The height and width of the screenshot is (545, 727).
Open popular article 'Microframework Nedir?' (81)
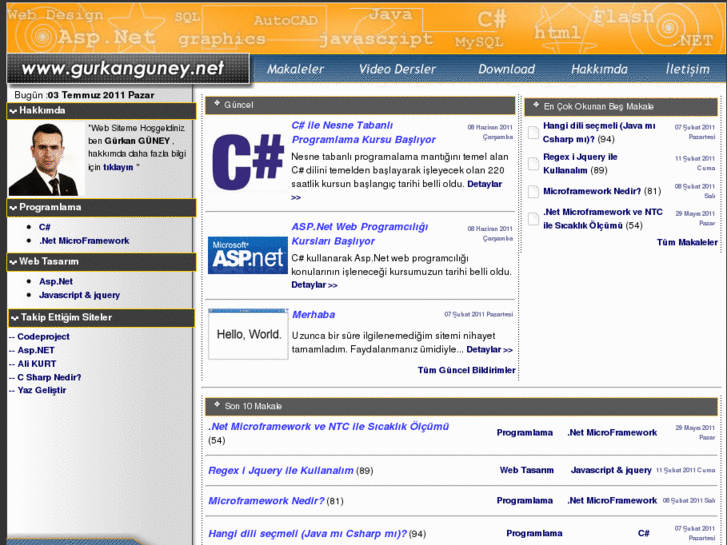tap(592, 191)
